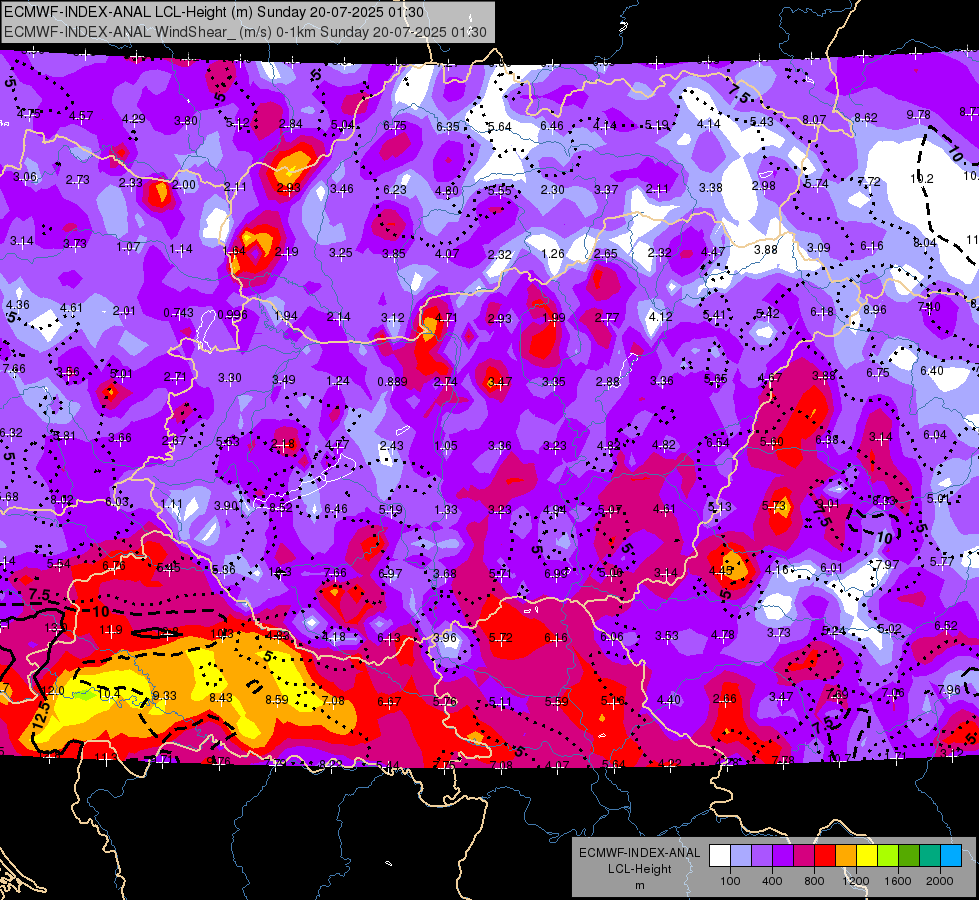Click the wind shear value 4.36
979x900 pixels.
[x=17, y=305]
